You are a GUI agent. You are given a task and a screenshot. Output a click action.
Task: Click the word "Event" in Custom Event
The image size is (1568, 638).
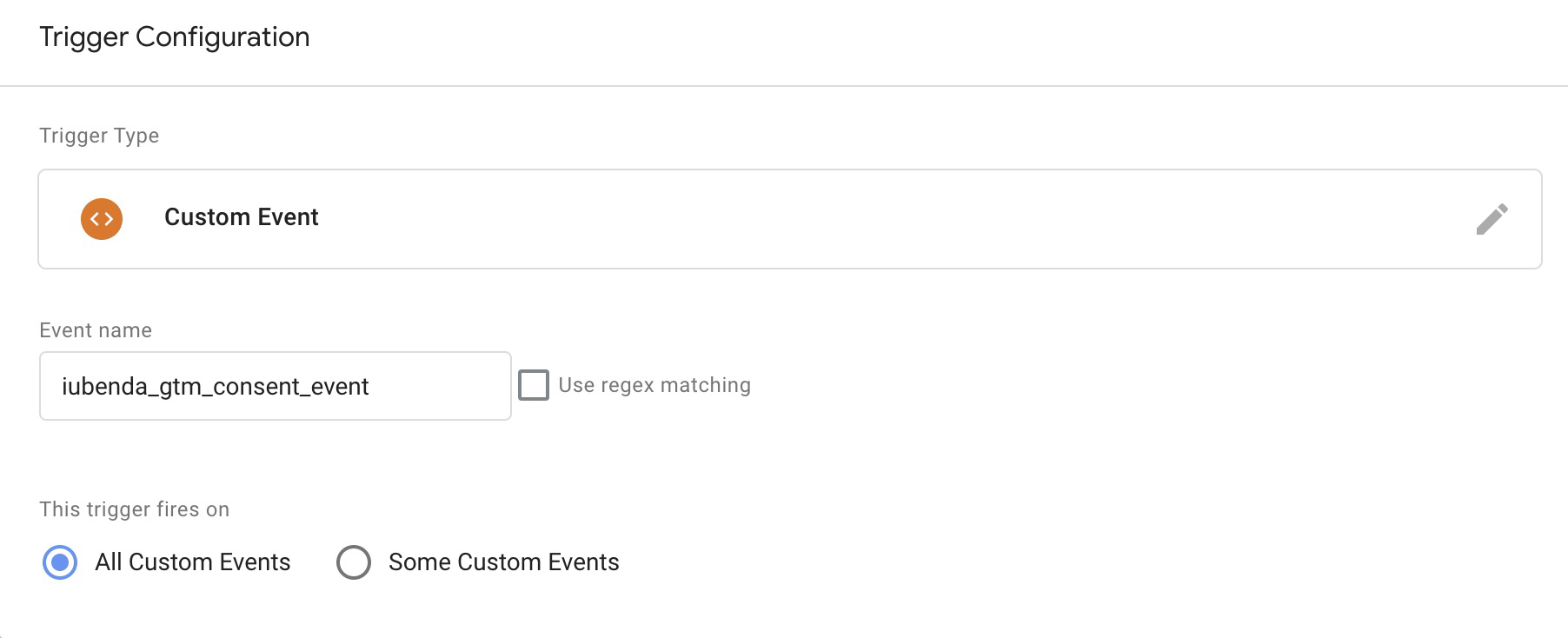pos(286,217)
